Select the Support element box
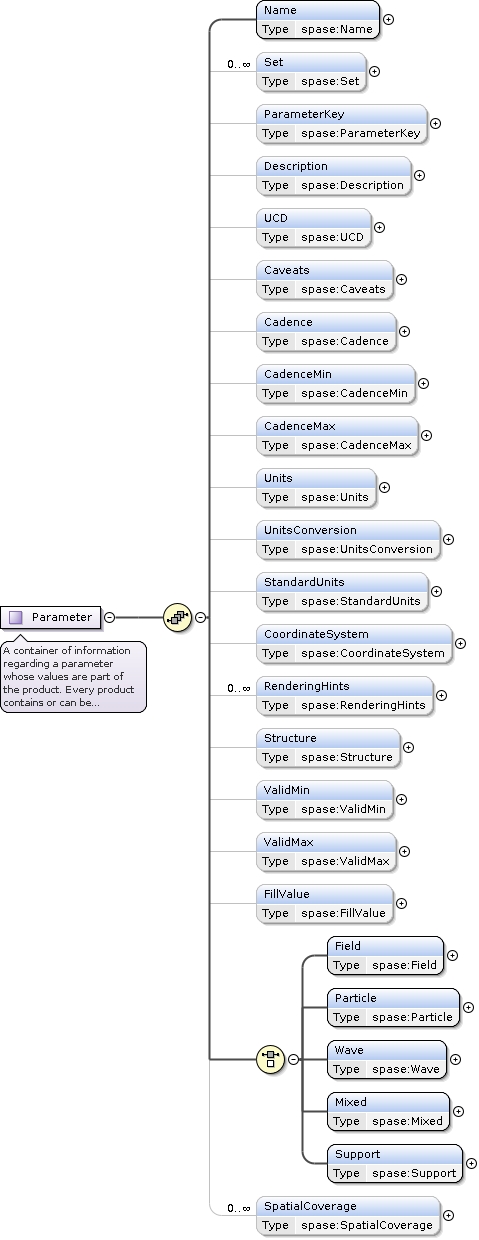This screenshot has width=479, height=1240. pos(395,1163)
